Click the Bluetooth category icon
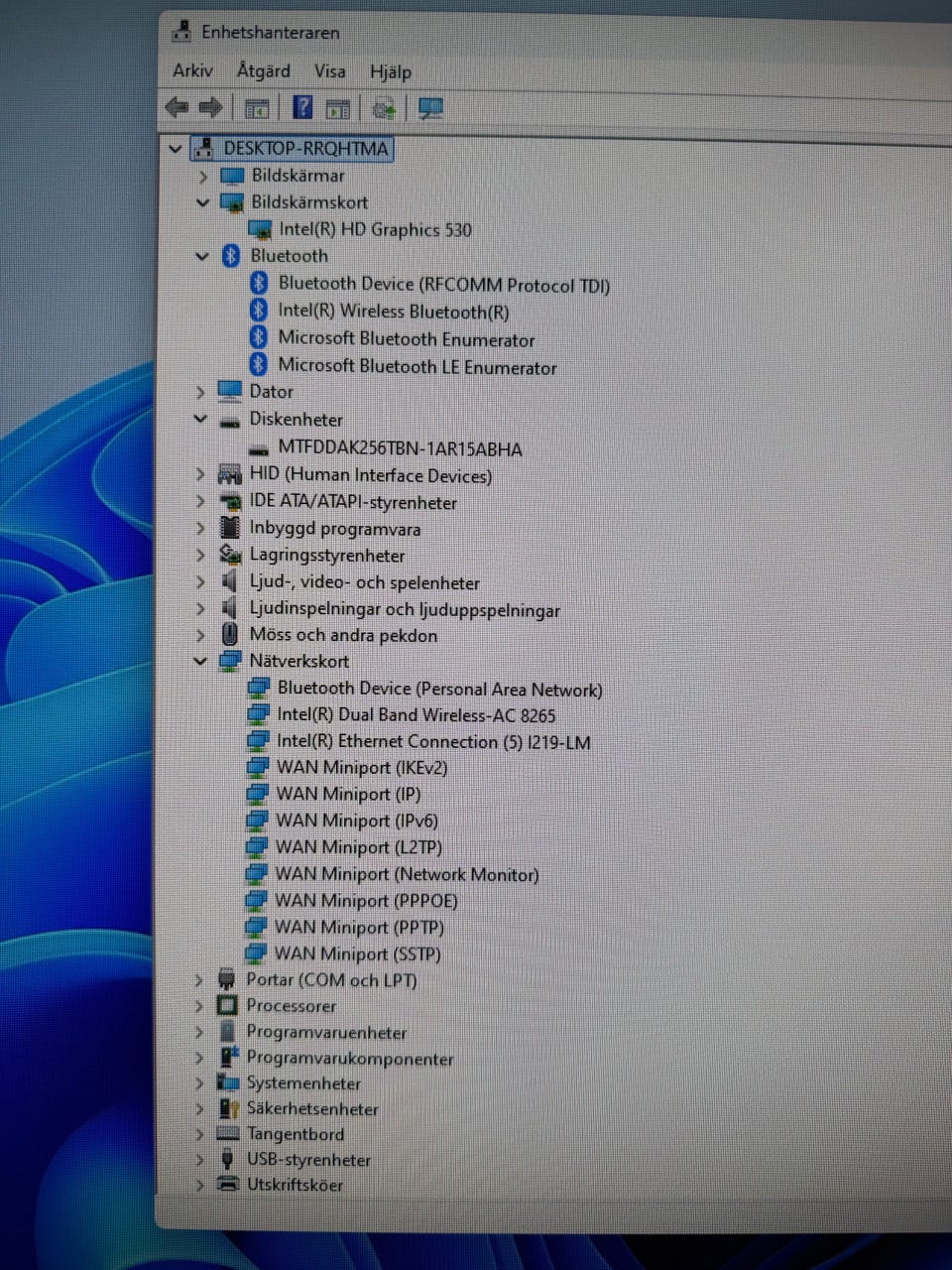952x1270 pixels. [x=231, y=256]
